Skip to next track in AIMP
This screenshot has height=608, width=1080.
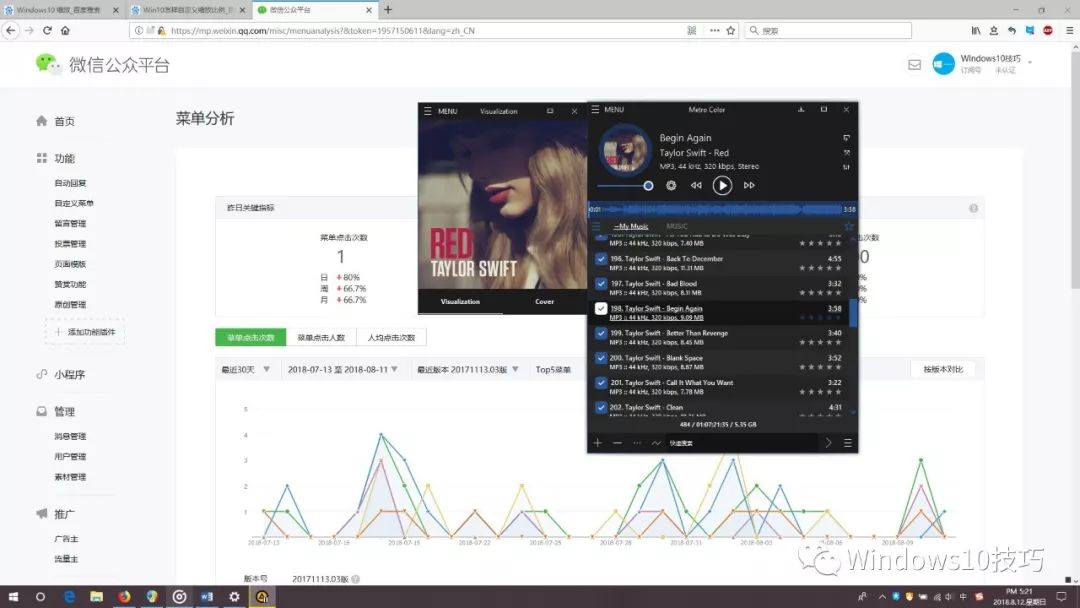(x=749, y=185)
